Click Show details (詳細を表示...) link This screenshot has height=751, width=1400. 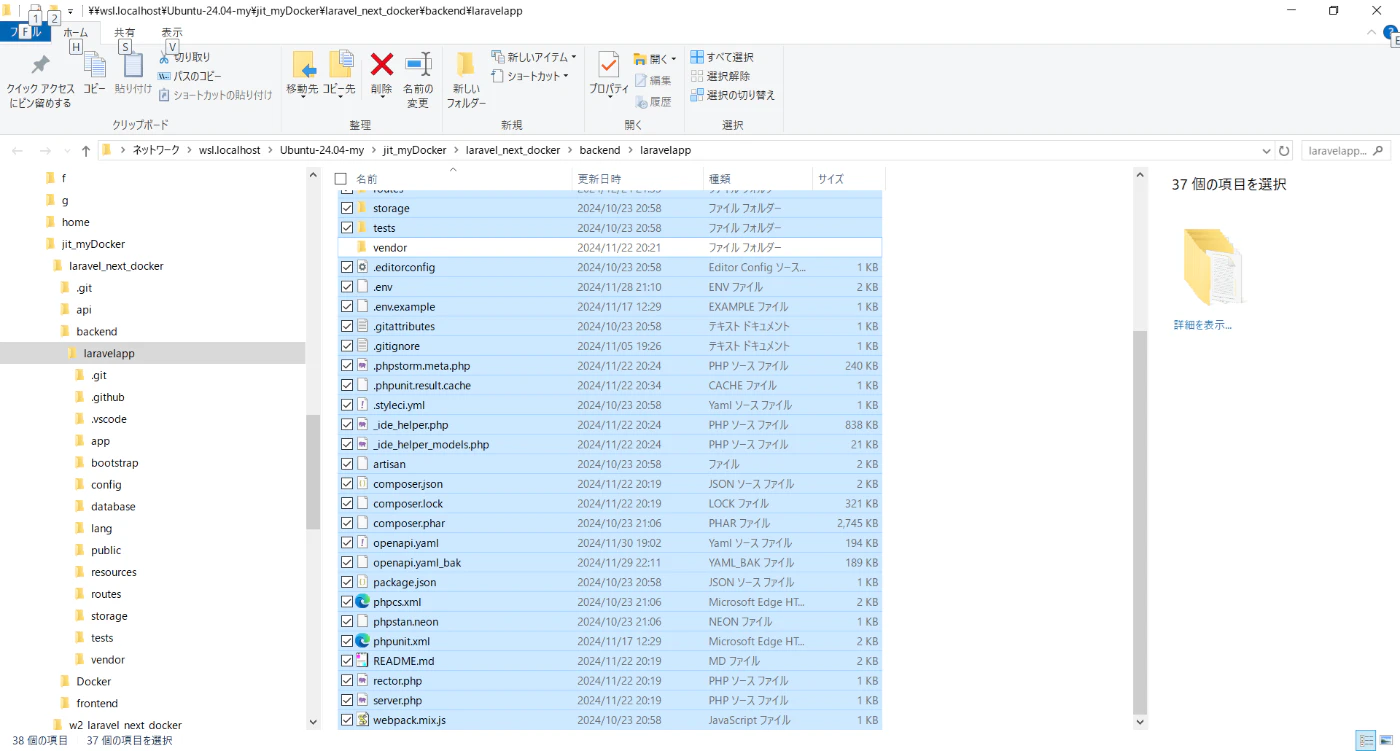[1203, 325]
